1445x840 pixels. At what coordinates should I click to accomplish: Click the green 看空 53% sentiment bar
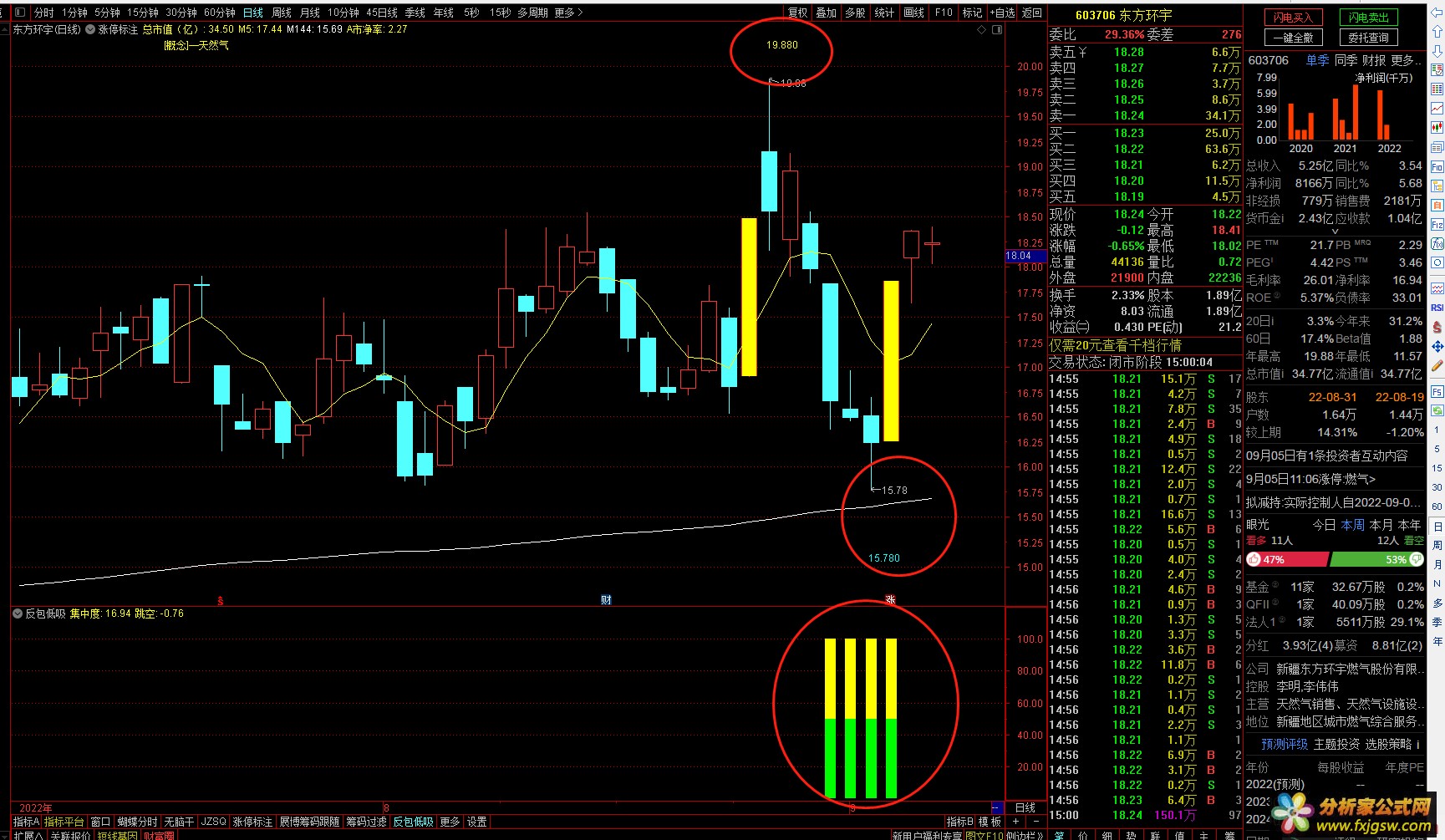(x=1376, y=559)
